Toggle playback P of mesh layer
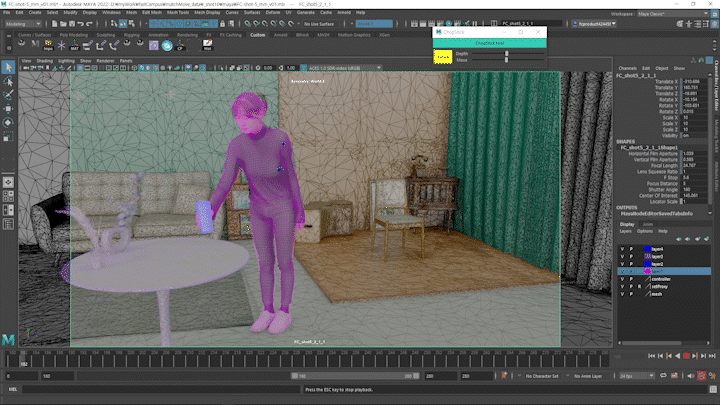The image size is (720, 405). click(631, 294)
